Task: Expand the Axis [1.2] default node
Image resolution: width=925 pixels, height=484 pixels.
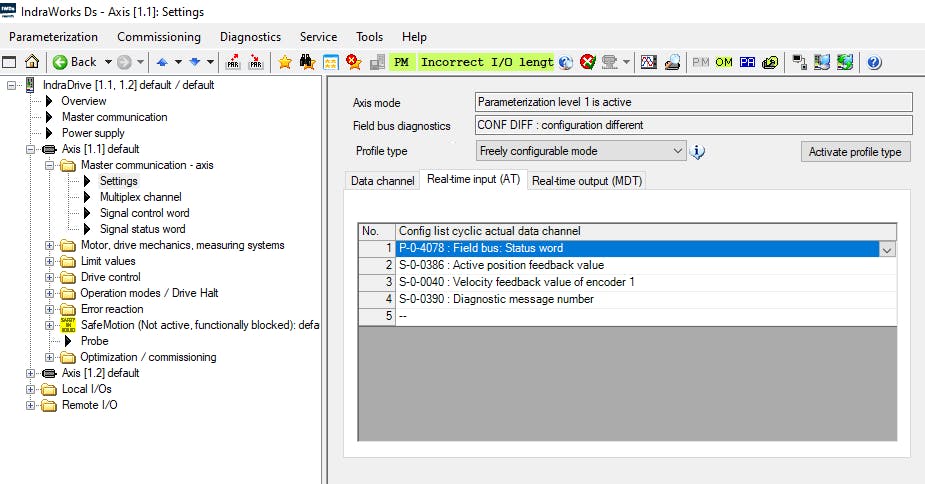Action: pyautogui.click(x=32, y=373)
